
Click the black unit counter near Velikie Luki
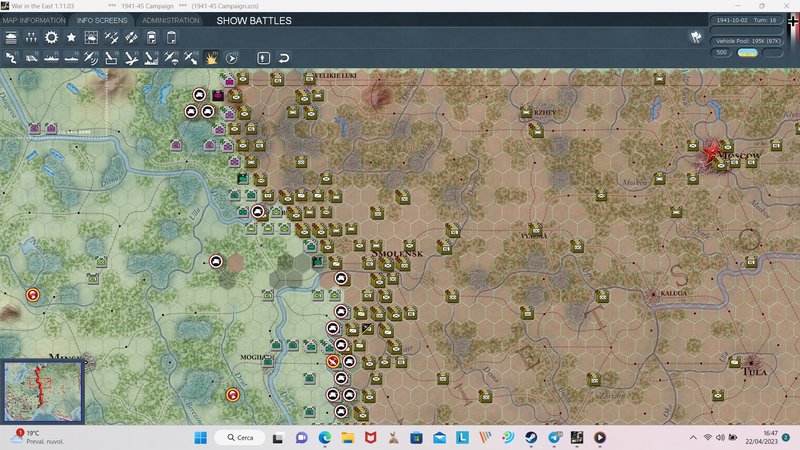(x=218, y=95)
